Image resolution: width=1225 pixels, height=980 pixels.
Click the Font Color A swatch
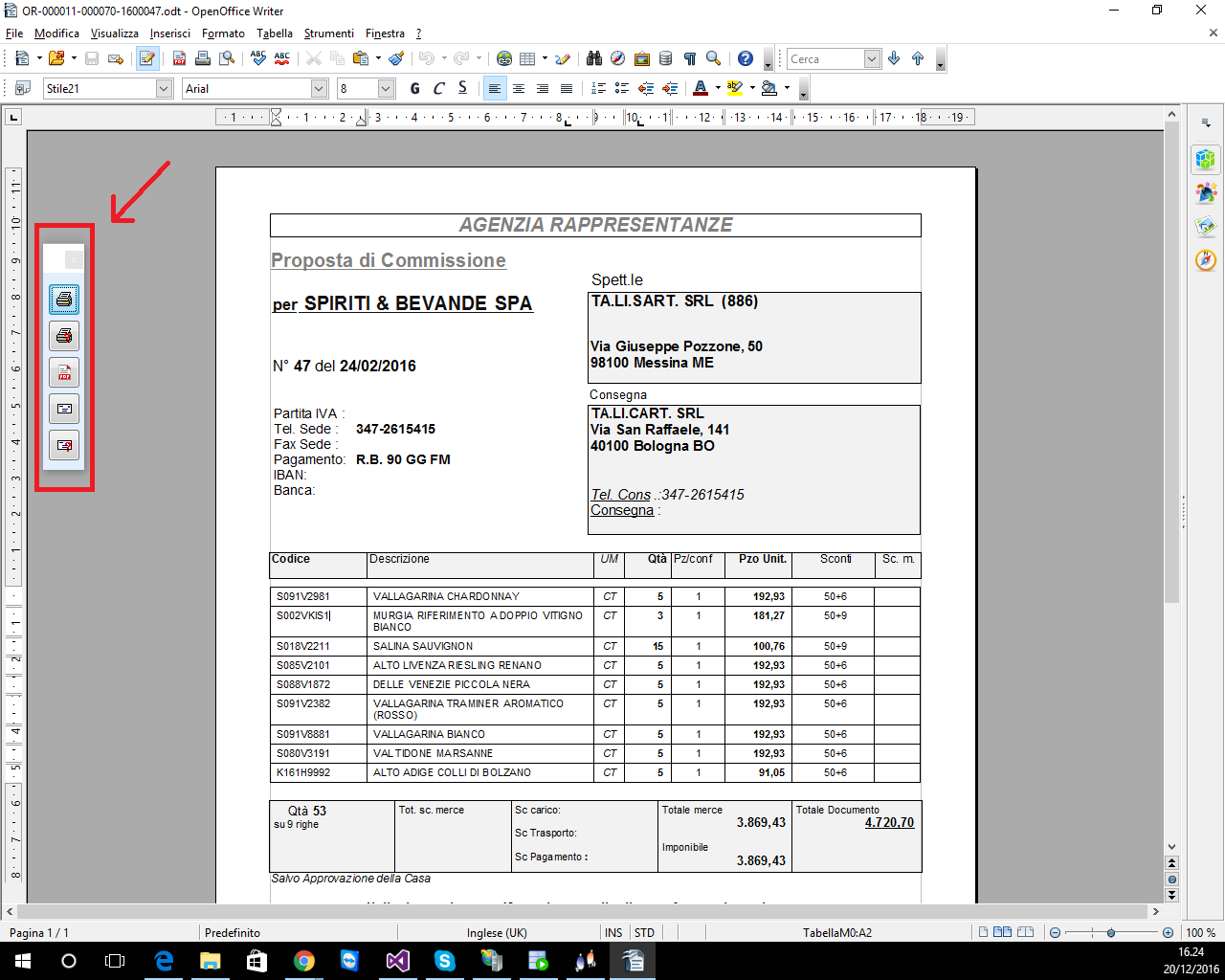click(x=701, y=88)
